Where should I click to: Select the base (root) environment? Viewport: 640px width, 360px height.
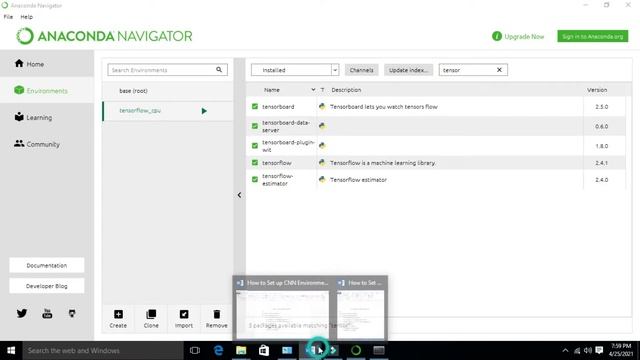click(168, 91)
